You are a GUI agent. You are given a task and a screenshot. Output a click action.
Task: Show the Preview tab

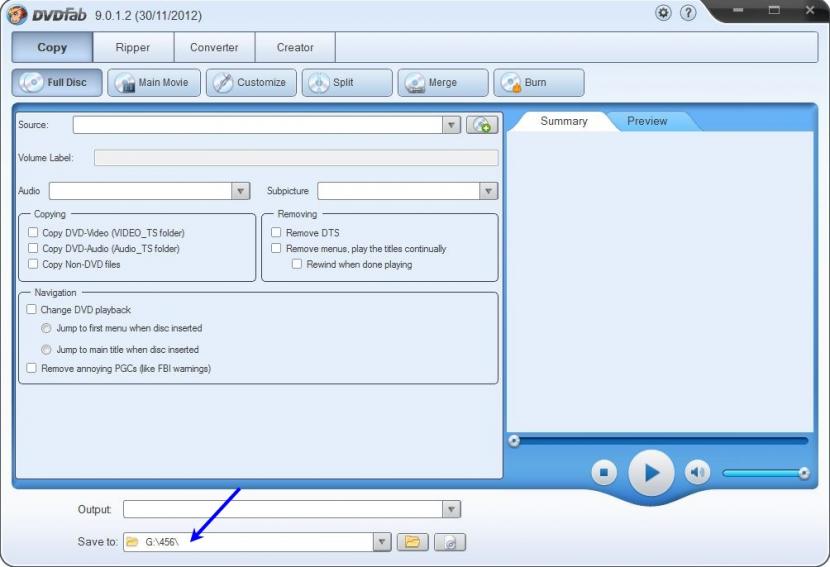[x=647, y=121]
